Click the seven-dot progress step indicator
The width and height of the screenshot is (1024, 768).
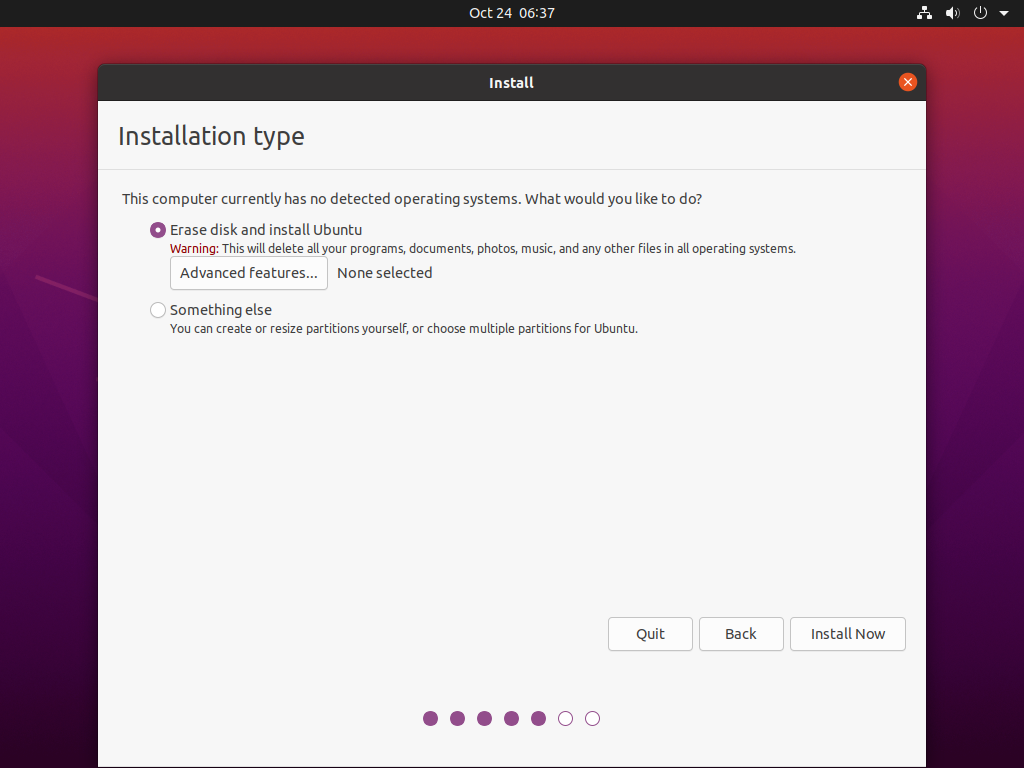[511, 718]
